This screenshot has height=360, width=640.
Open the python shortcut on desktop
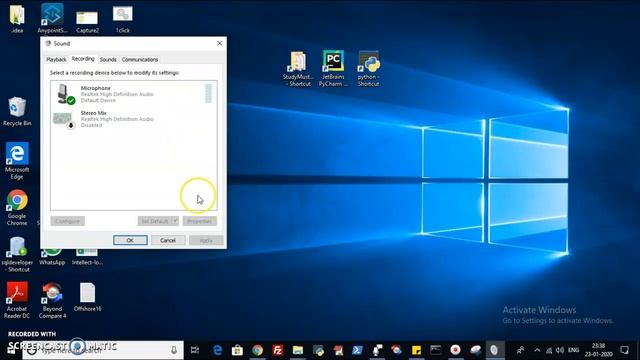click(368, 69)
